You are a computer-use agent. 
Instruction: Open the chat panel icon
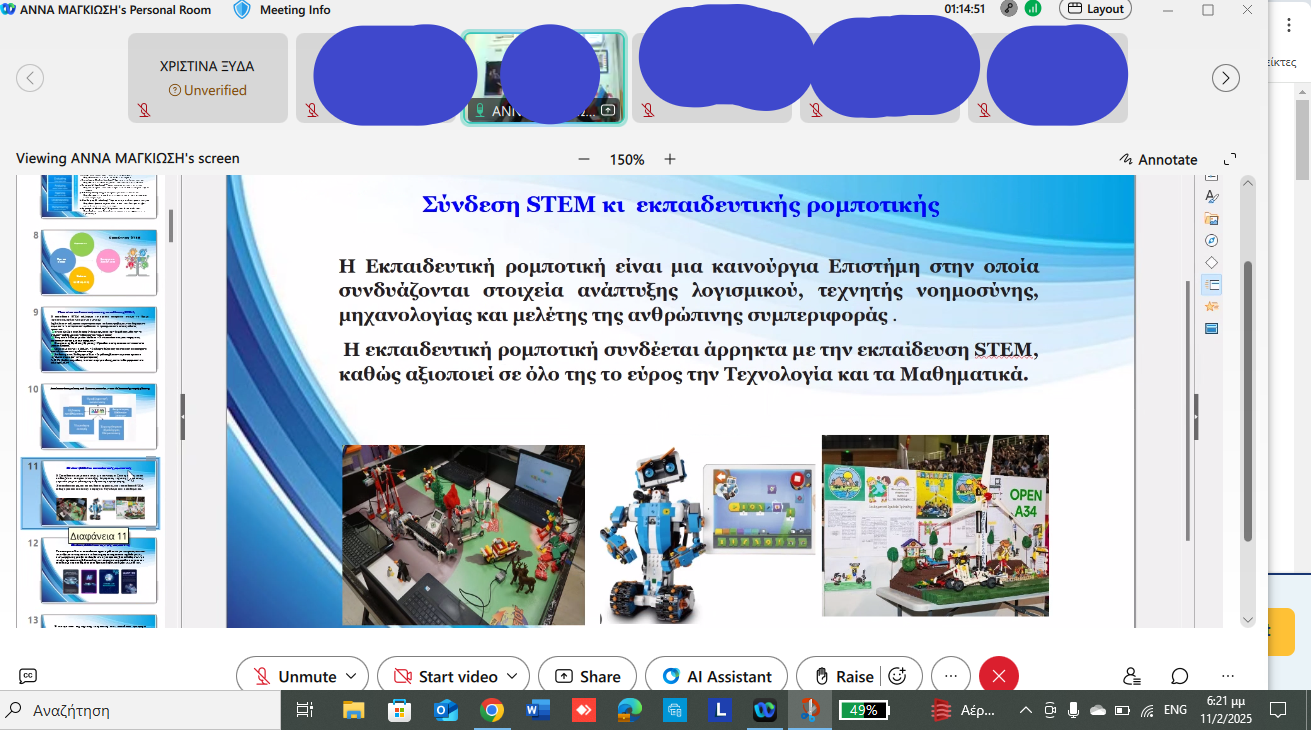click(1180, 676)
